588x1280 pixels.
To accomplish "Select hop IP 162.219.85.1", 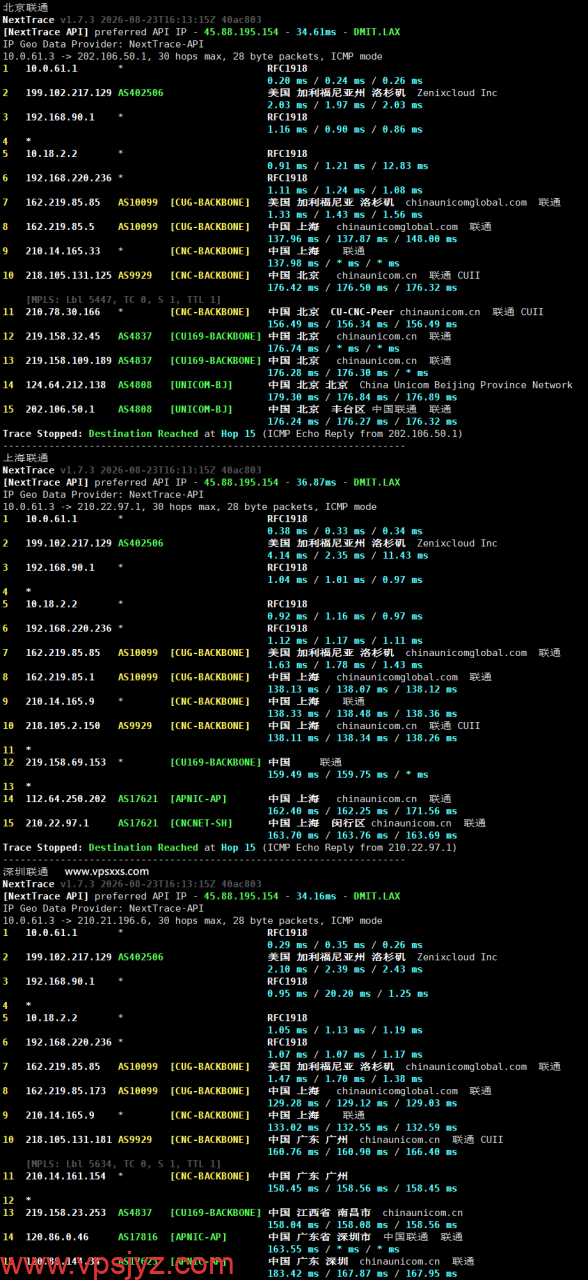I will click(60, 677).
